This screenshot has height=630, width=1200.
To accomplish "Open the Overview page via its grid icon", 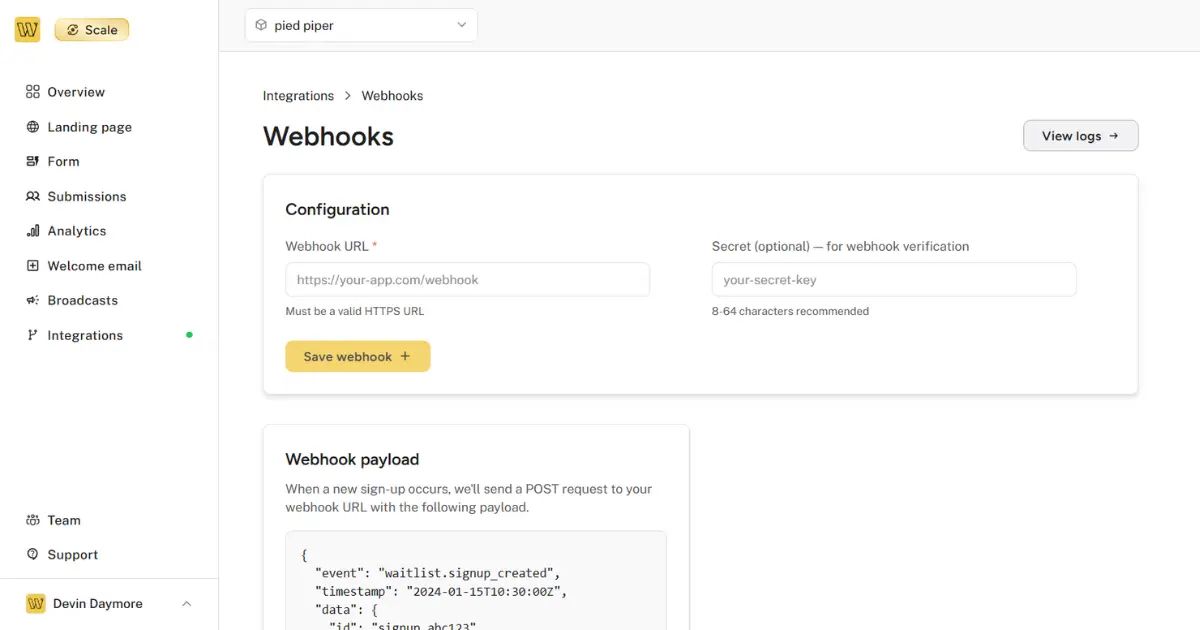I will tap(33, 91).
